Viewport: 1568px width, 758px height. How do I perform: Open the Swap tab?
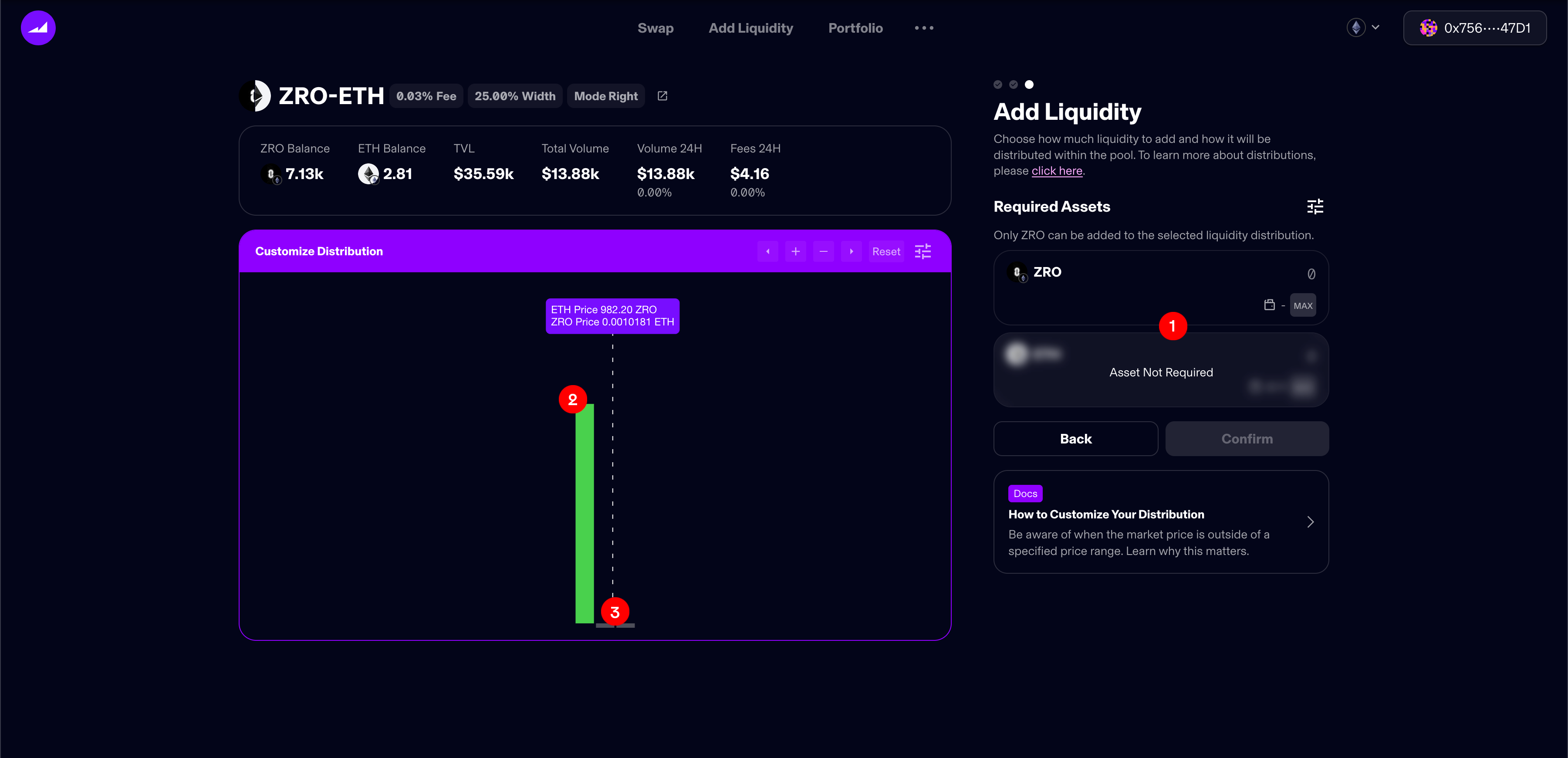pos(655,28)
